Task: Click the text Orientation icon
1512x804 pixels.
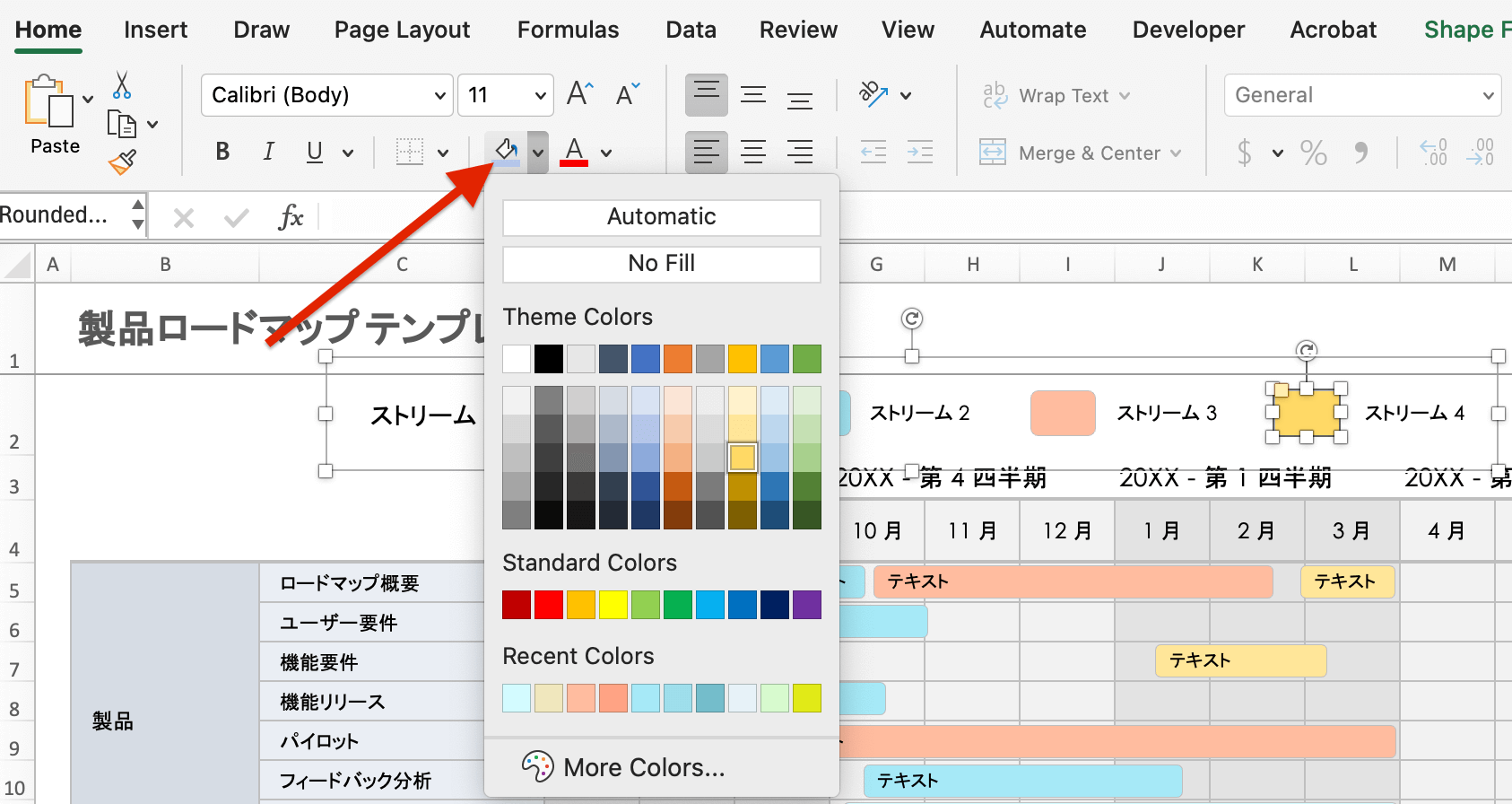Action: click(873, 93)
